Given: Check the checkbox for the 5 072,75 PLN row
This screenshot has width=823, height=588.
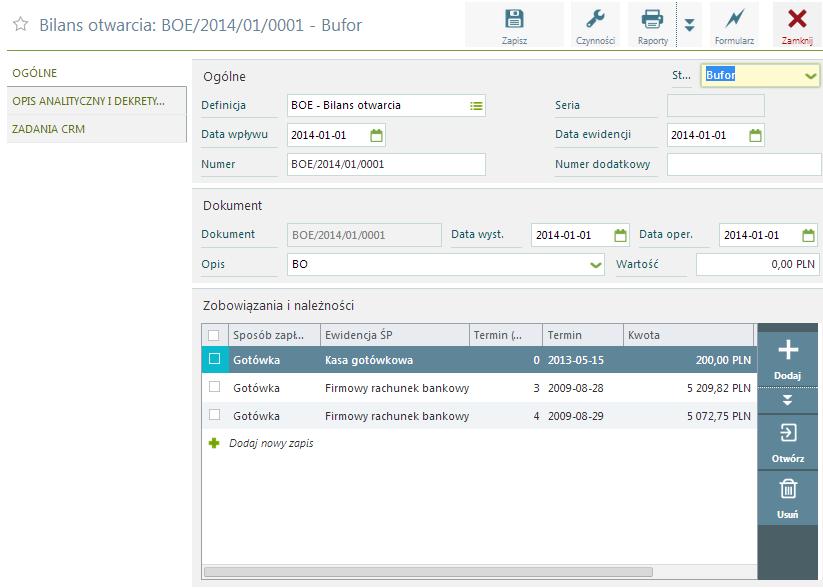Looking at the screenshot, I should [214, 415].
